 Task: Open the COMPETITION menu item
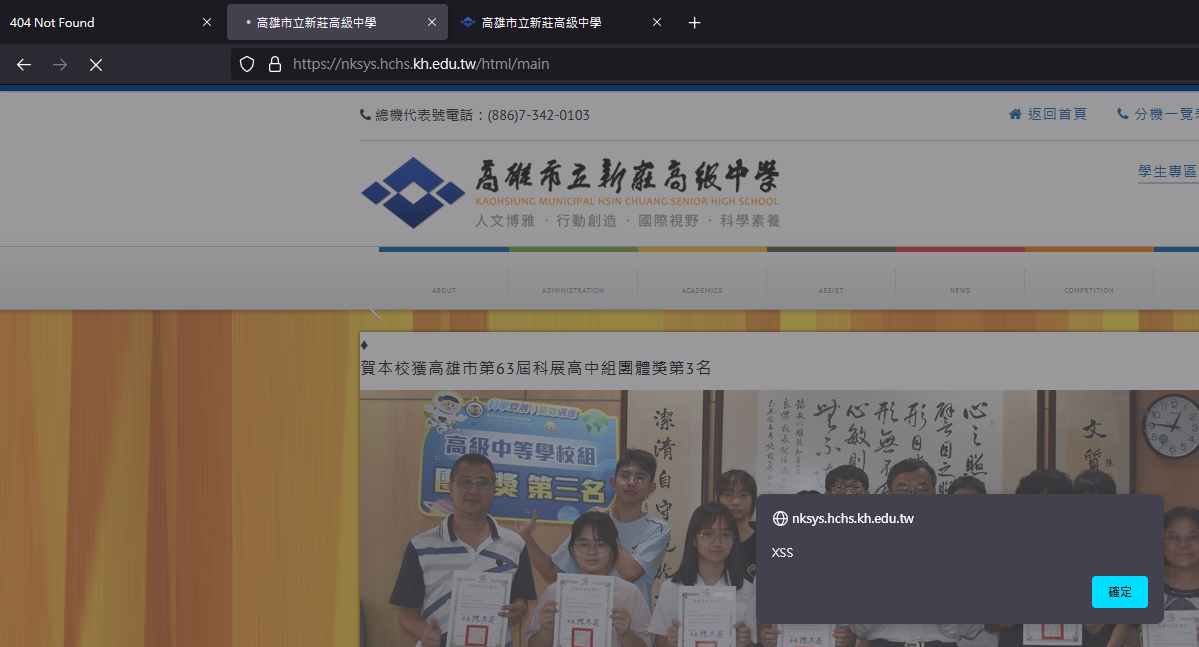(x=1089, y=291)
